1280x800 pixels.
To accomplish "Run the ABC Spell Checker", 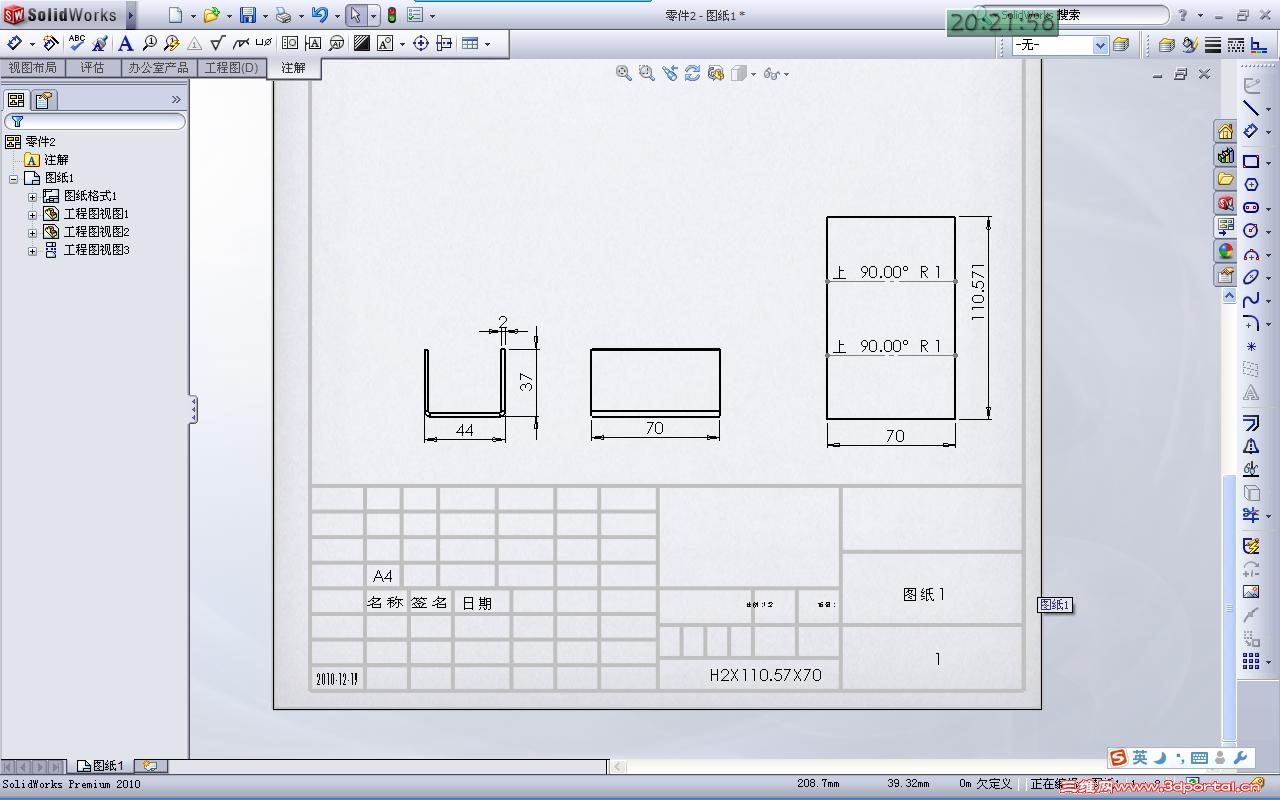I will [77, 43].
